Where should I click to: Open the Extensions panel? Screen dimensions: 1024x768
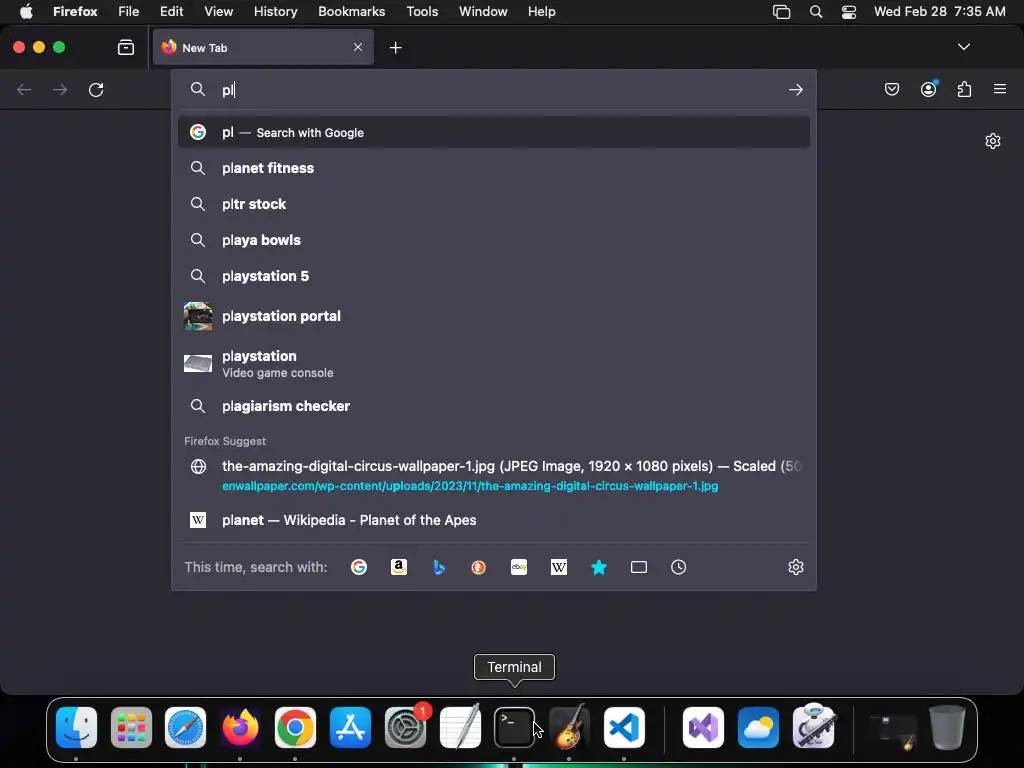964,89
